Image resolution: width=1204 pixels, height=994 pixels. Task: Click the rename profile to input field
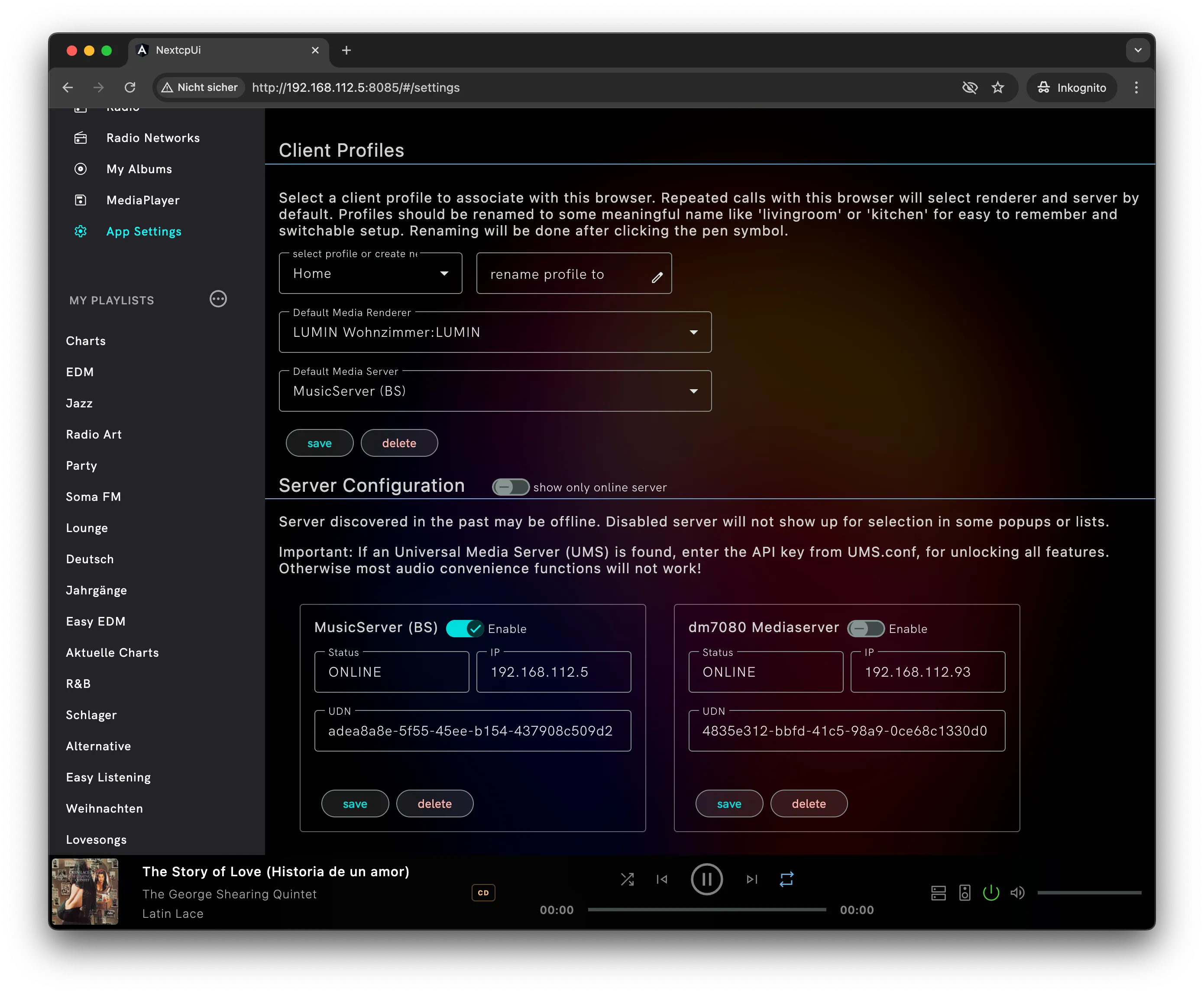click(573, 274)
